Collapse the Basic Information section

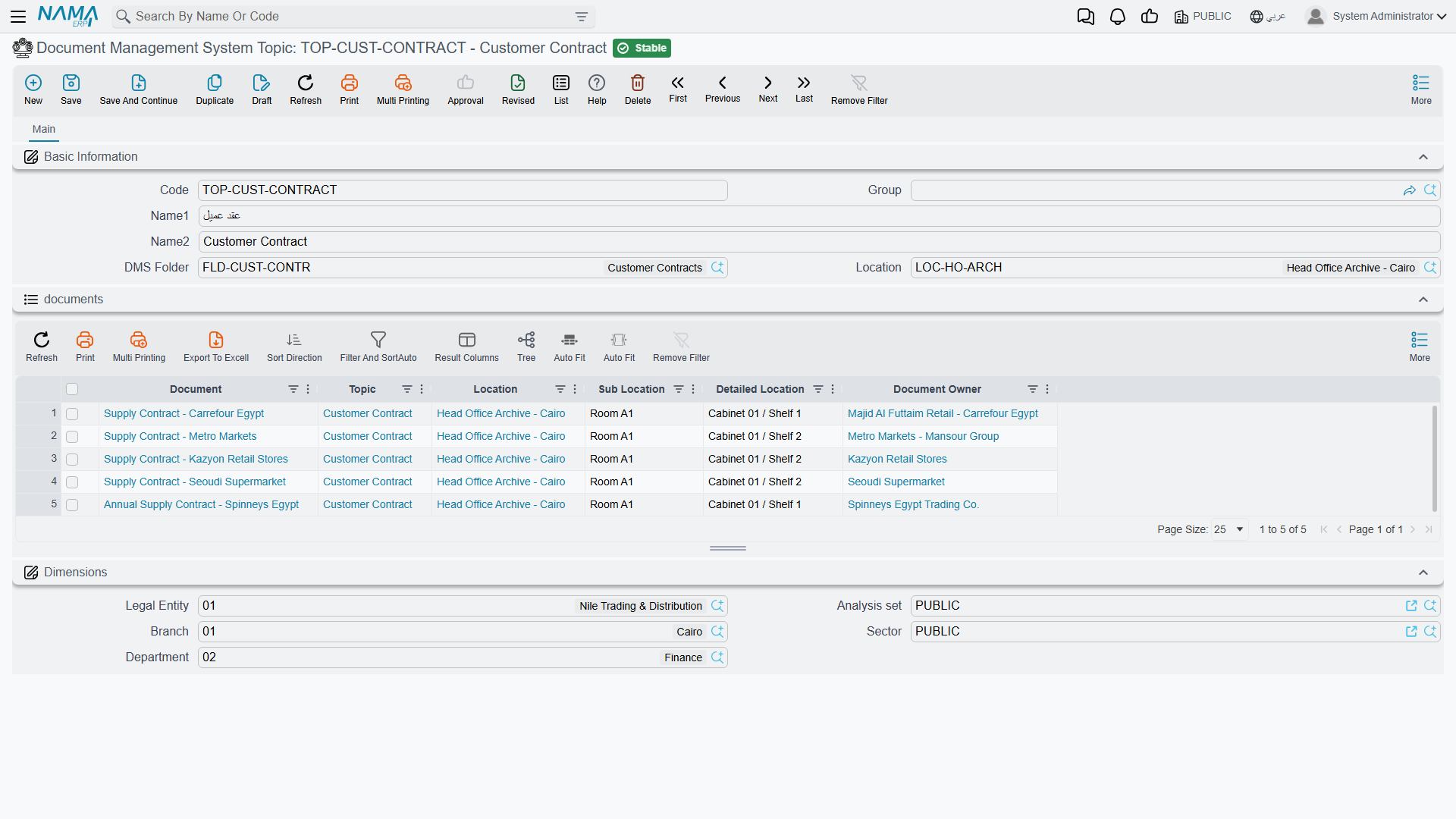(x=1423, y=157)
